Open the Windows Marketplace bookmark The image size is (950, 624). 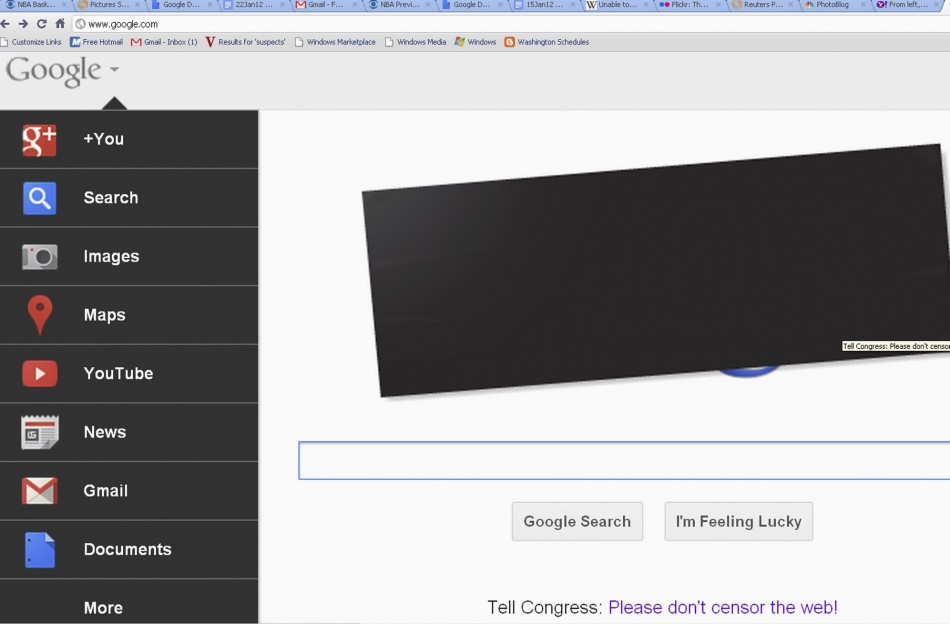335,42
